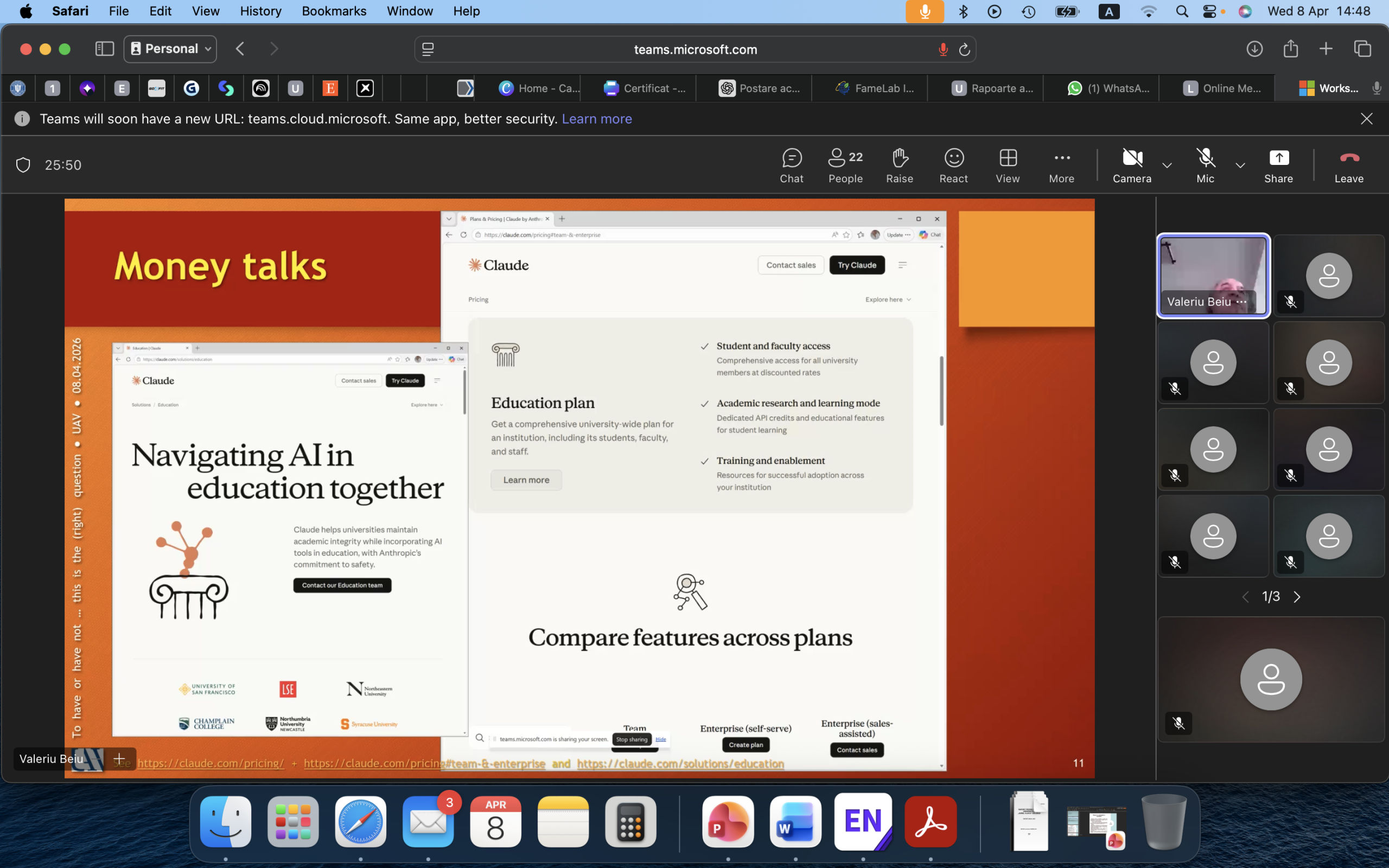
Task: Unmute the Mic
Action: [x=1205, y=166]
